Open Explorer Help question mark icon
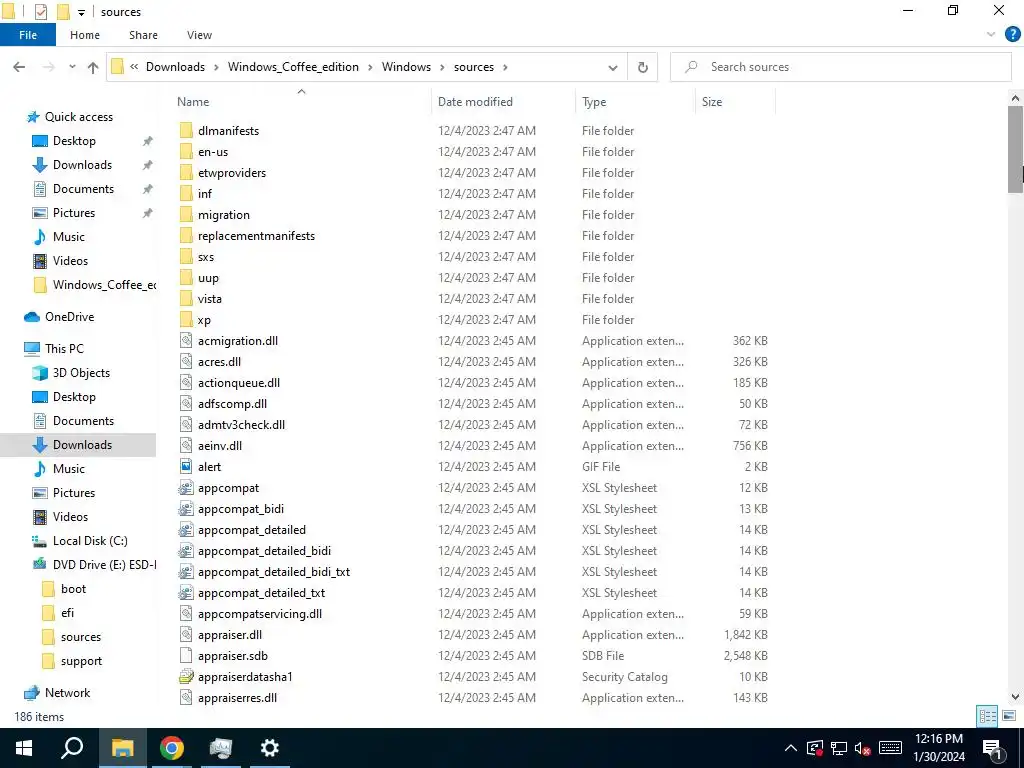1024x768 pixels. point(1012,35)
